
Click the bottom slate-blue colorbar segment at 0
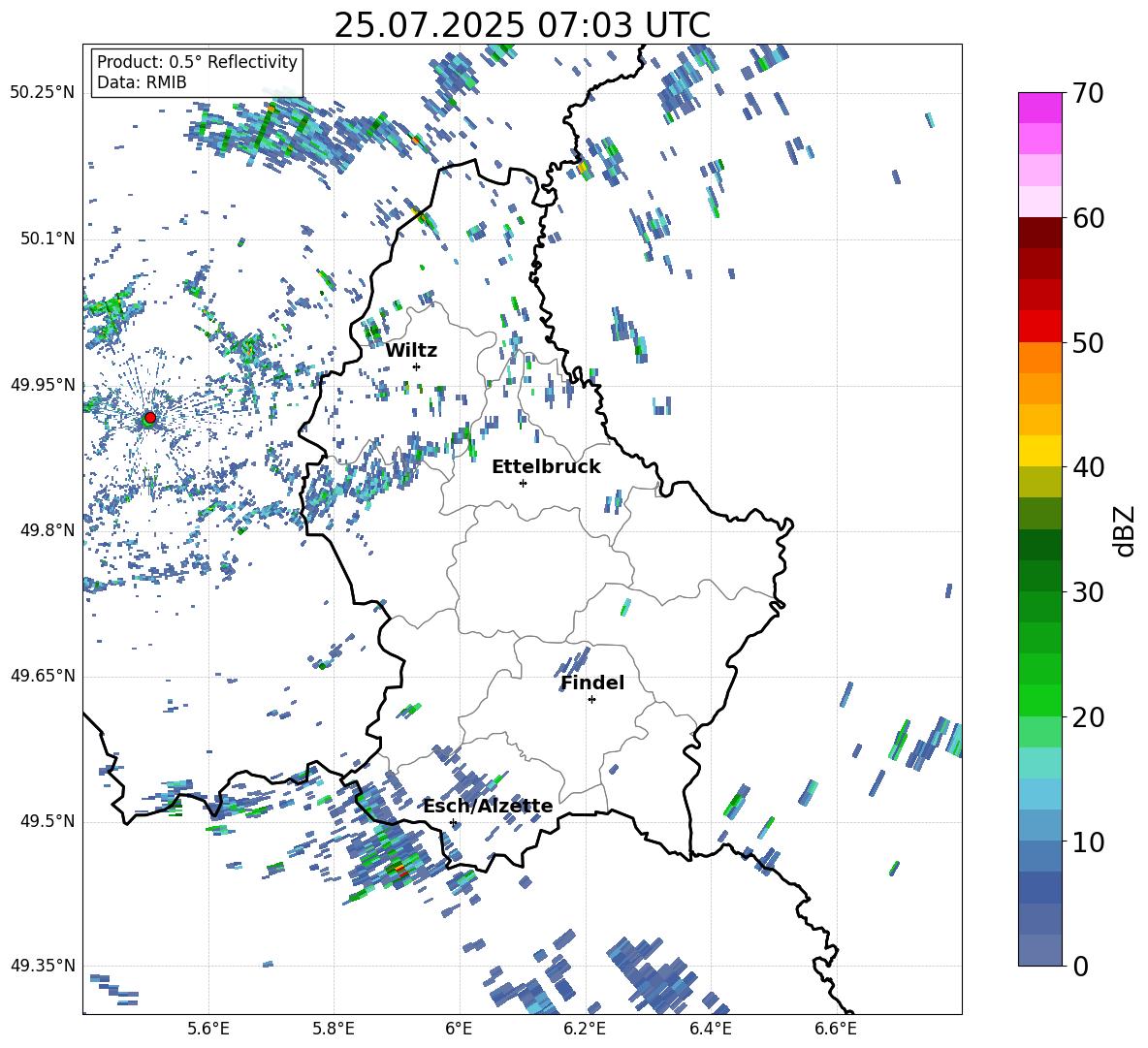click(x=1040, y=950)
